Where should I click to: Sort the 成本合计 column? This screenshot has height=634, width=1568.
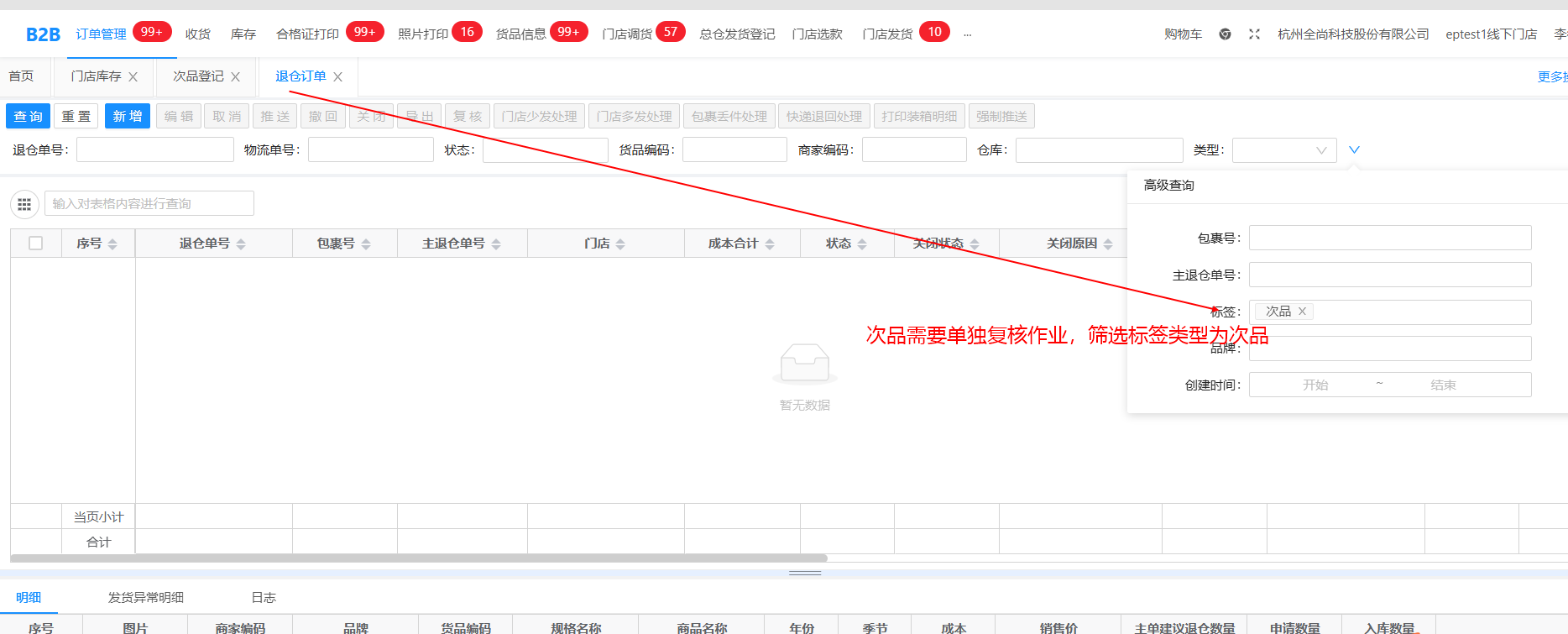(x=770, y=244)
